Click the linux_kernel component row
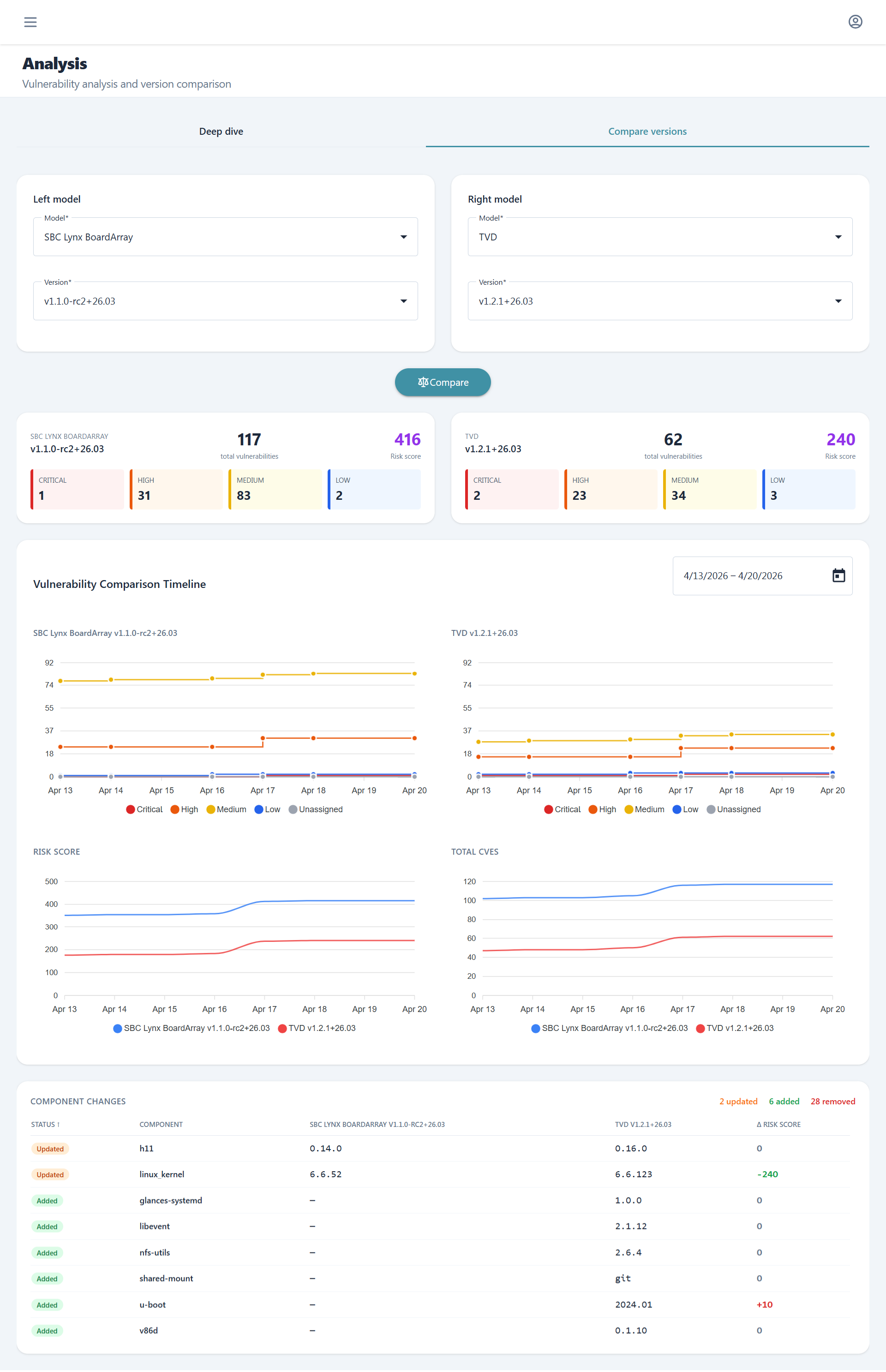 tap(162, 1174)
